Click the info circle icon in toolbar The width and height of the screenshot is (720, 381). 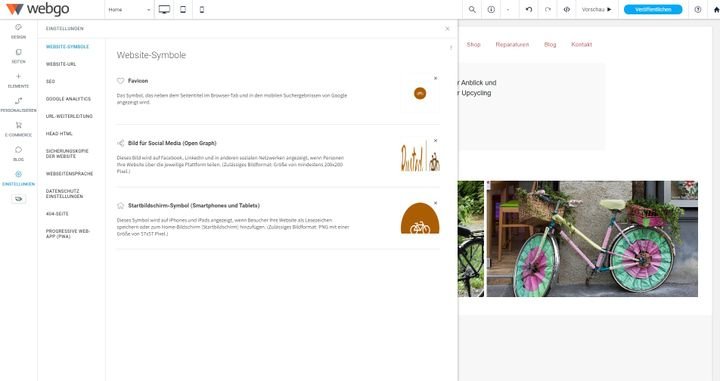[x=491, y=10]
